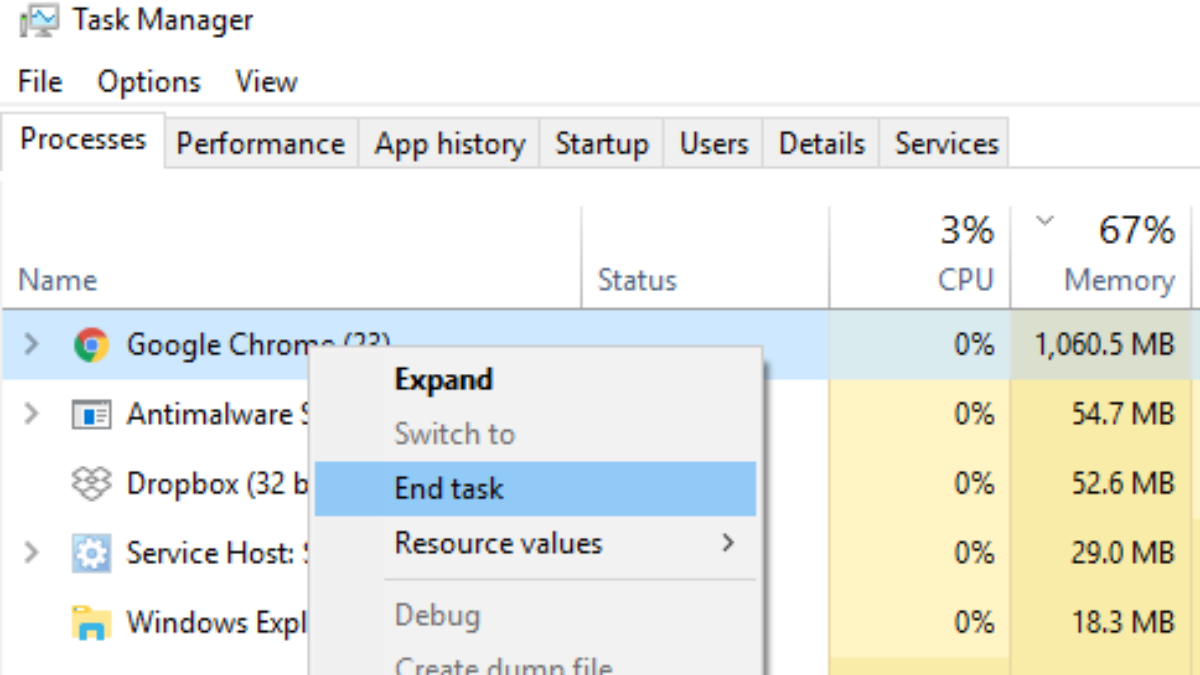Click the Service Host gear icon
The image size is (1200, 675).
92,553
